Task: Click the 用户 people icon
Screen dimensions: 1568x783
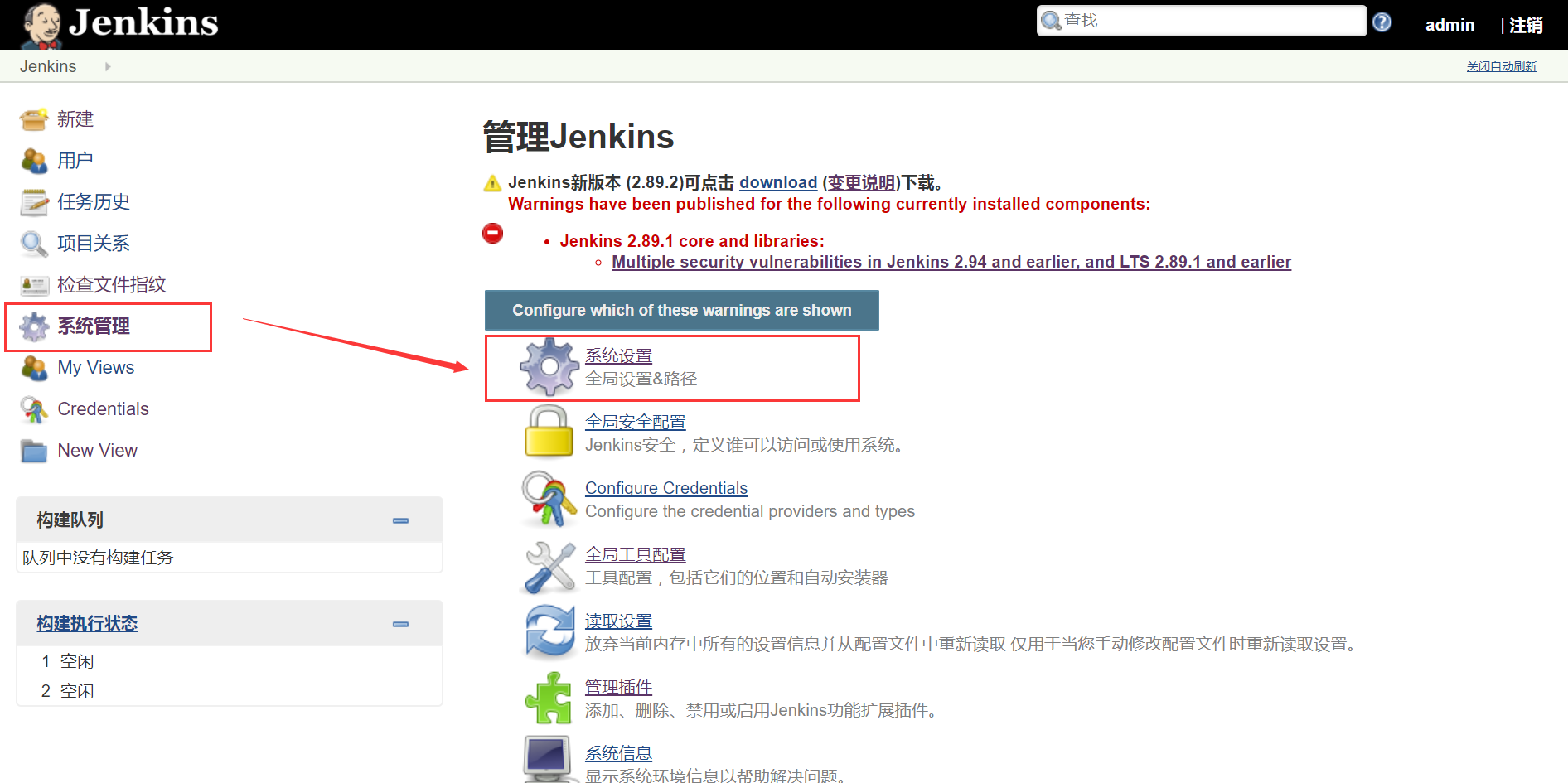Action: pos(34,161)
